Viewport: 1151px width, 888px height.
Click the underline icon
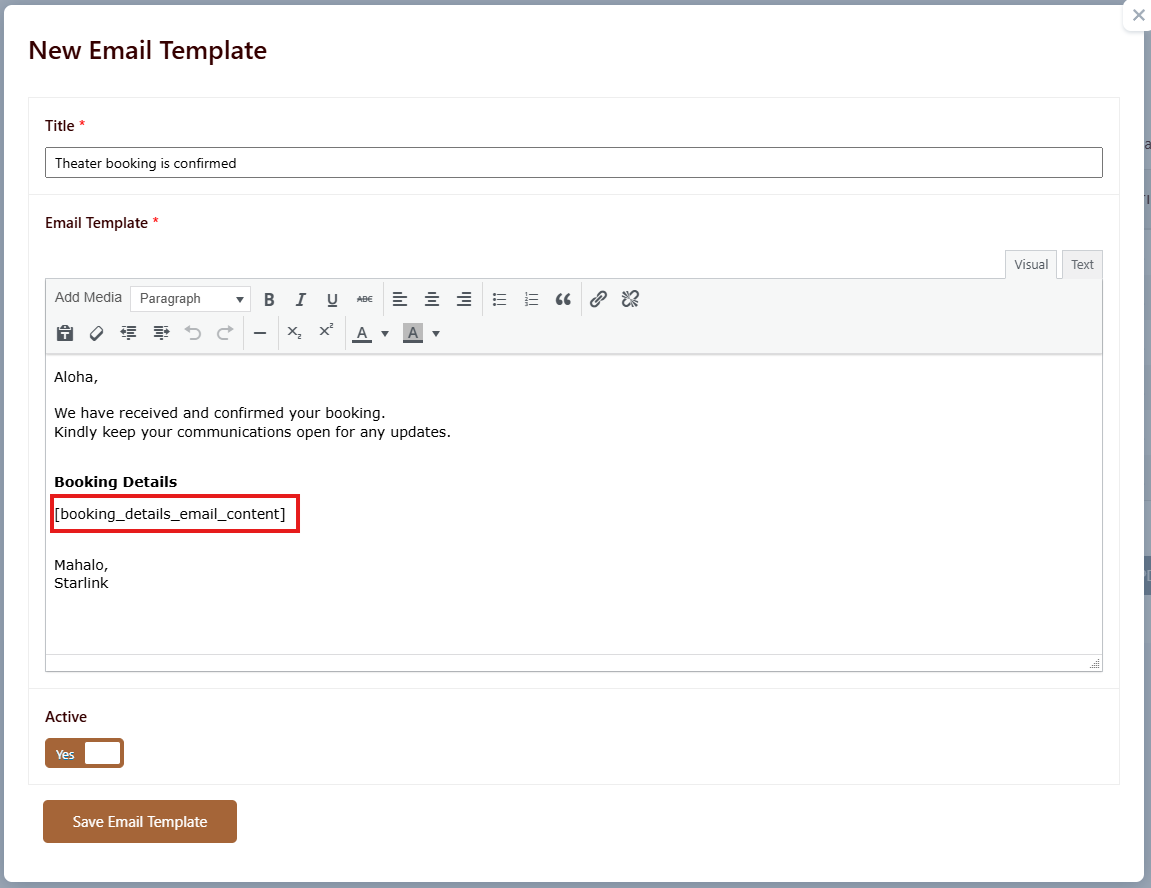[332, 299]
